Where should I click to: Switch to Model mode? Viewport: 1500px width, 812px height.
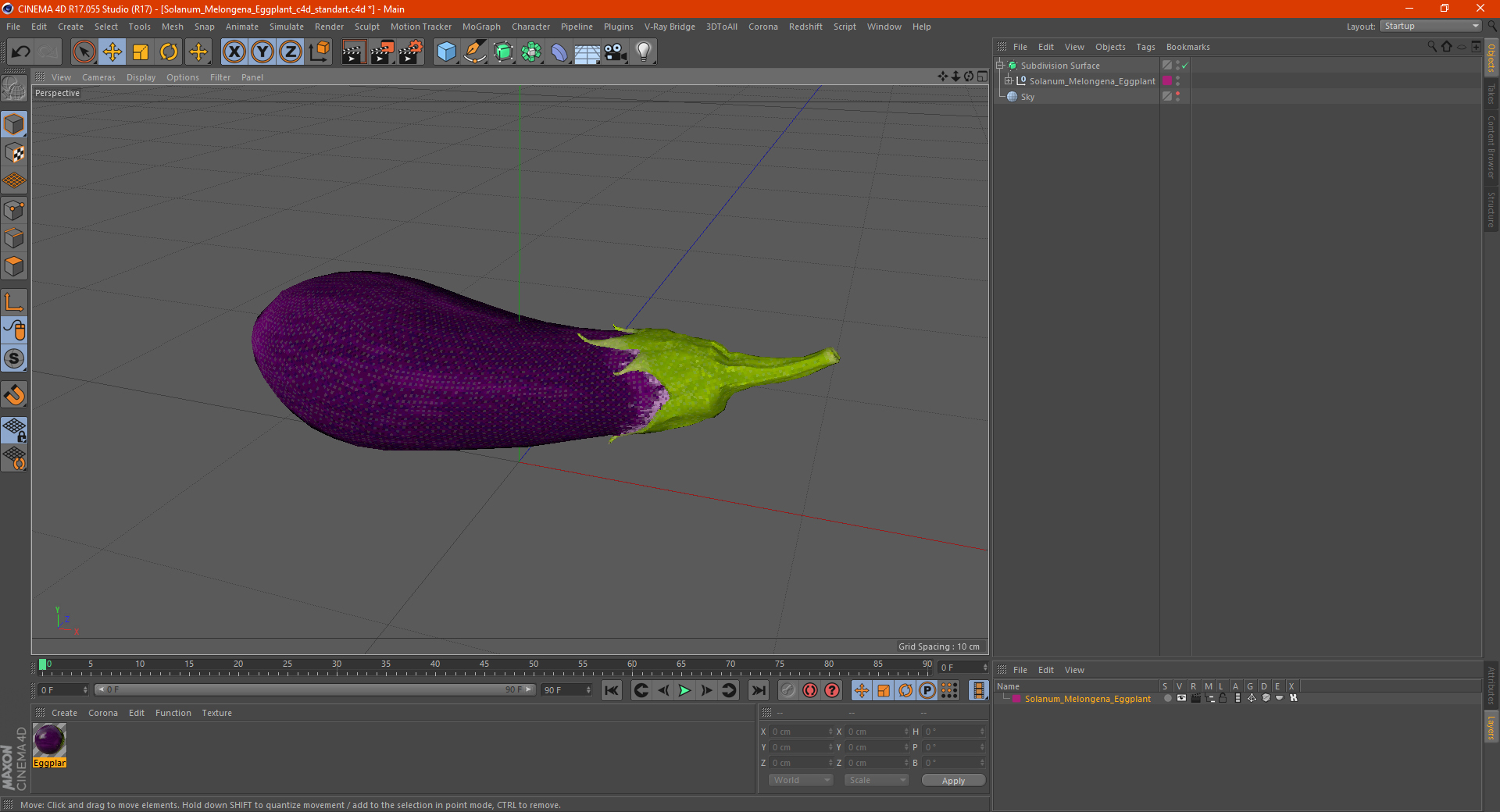click(x=14, y=124)
